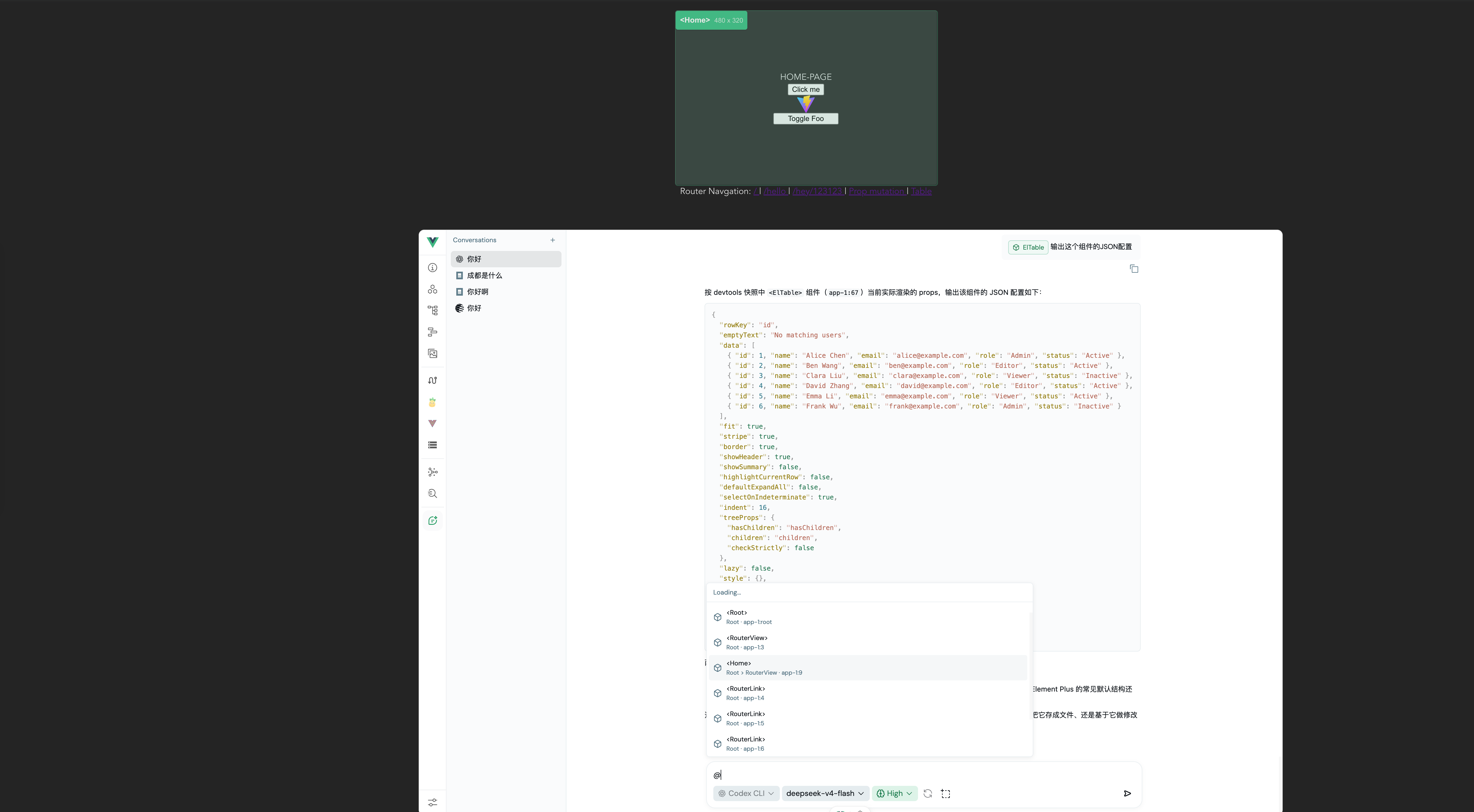Click the cube icon beside <Root> suggestion
The height and width of the screenshot is (812, 1474).
pos(718,617)
